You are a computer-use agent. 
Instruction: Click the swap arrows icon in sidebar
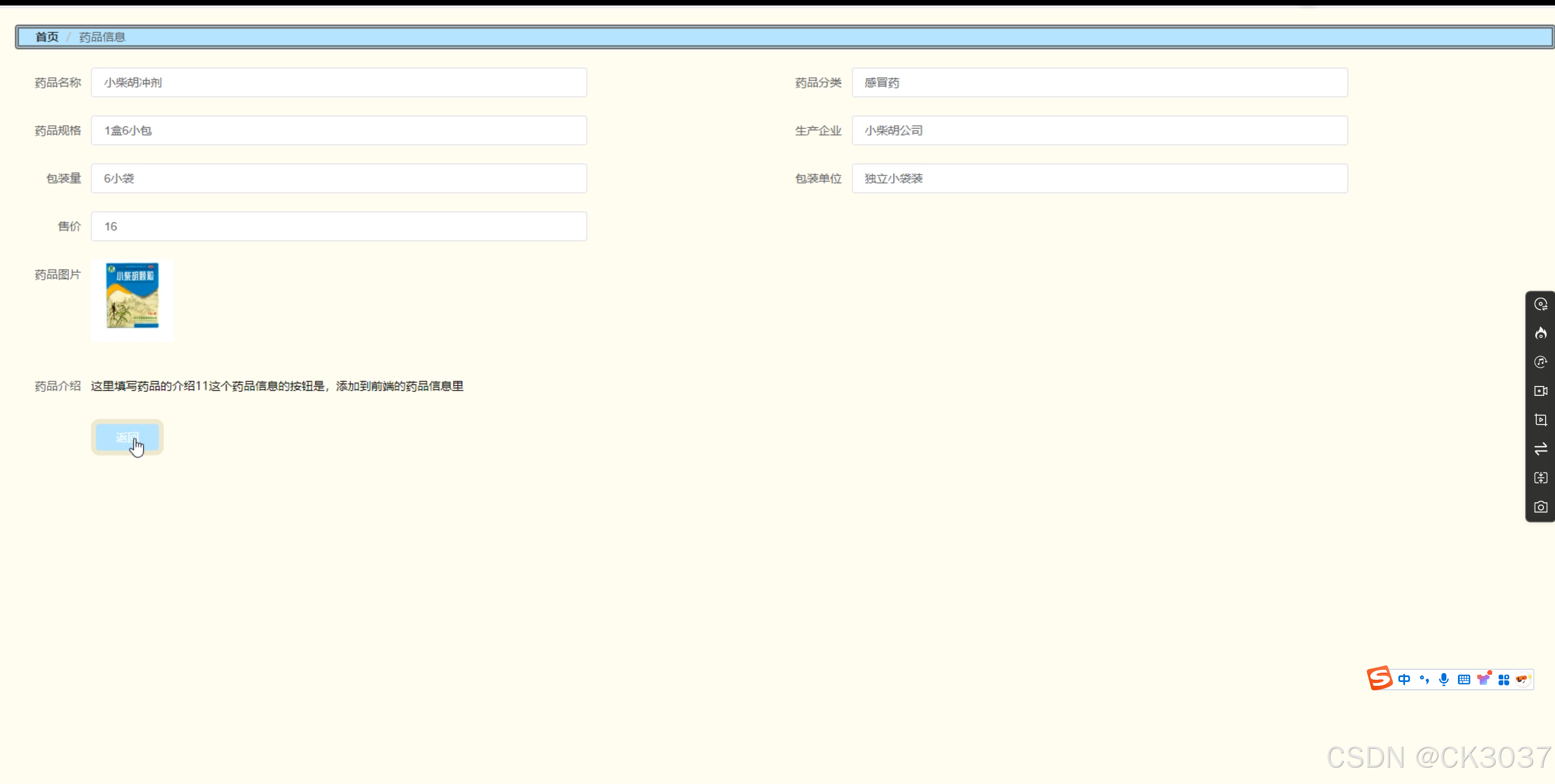(1541, 449)
